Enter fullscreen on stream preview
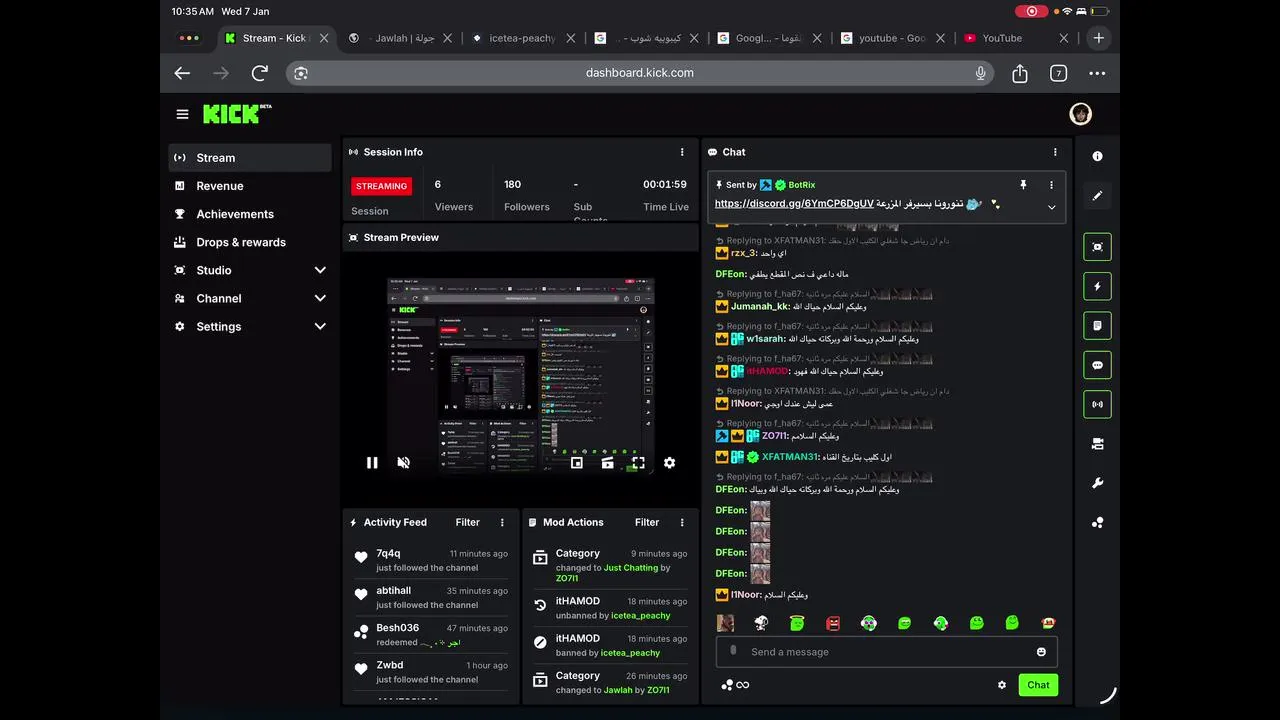The width and height of the screenshot is (1280, 720). click(638, 463)
